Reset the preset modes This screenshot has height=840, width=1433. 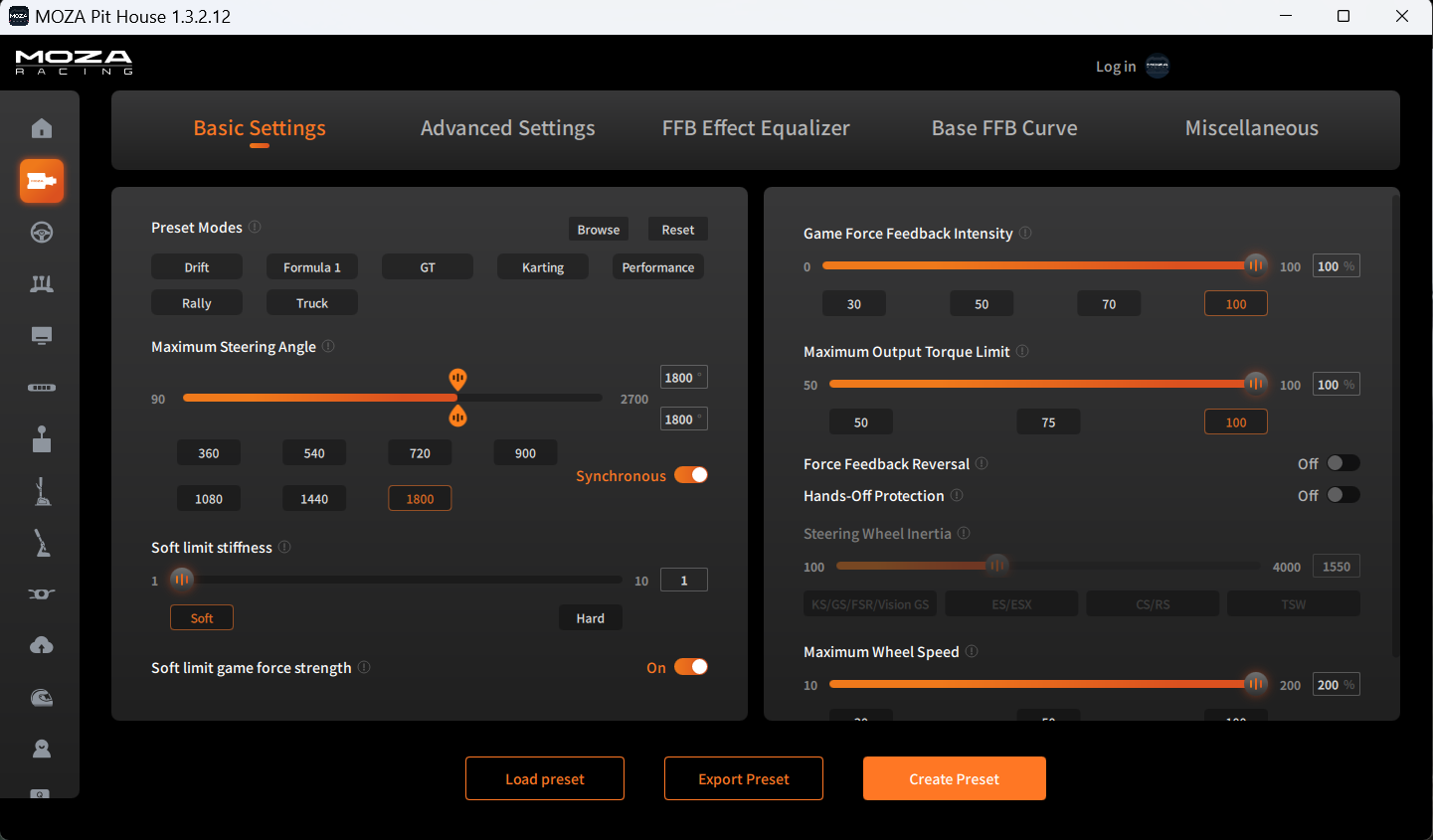pos(678,230)
